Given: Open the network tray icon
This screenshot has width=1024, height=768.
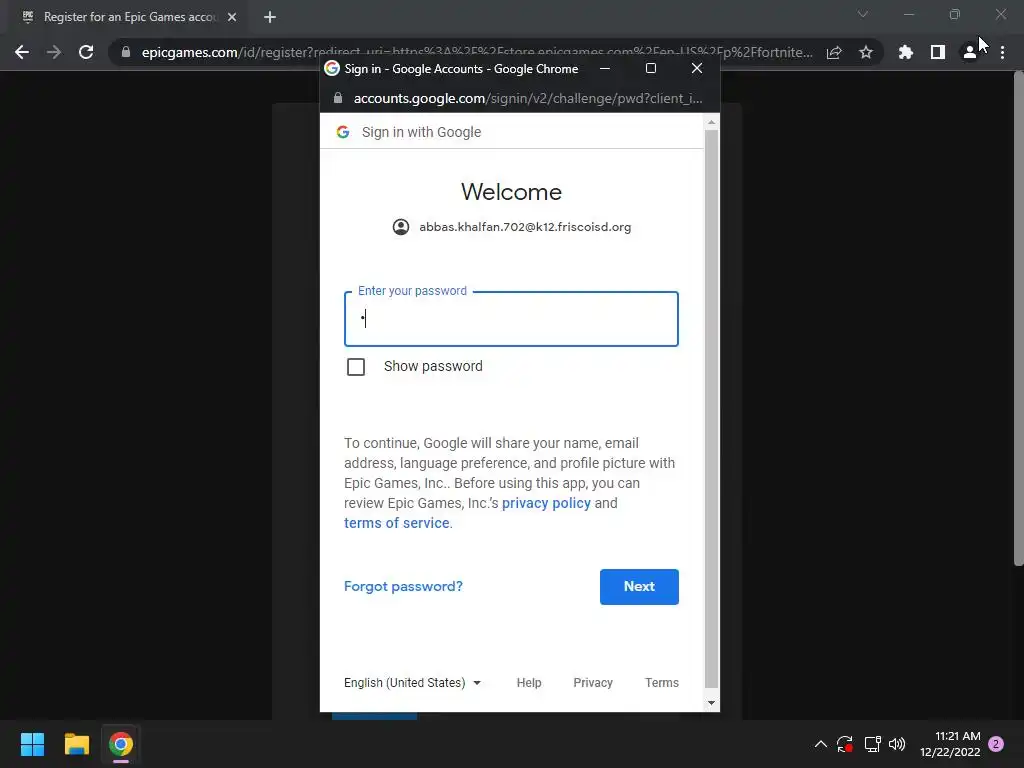Looking at the screenshot, I should (x=872, y=744).
